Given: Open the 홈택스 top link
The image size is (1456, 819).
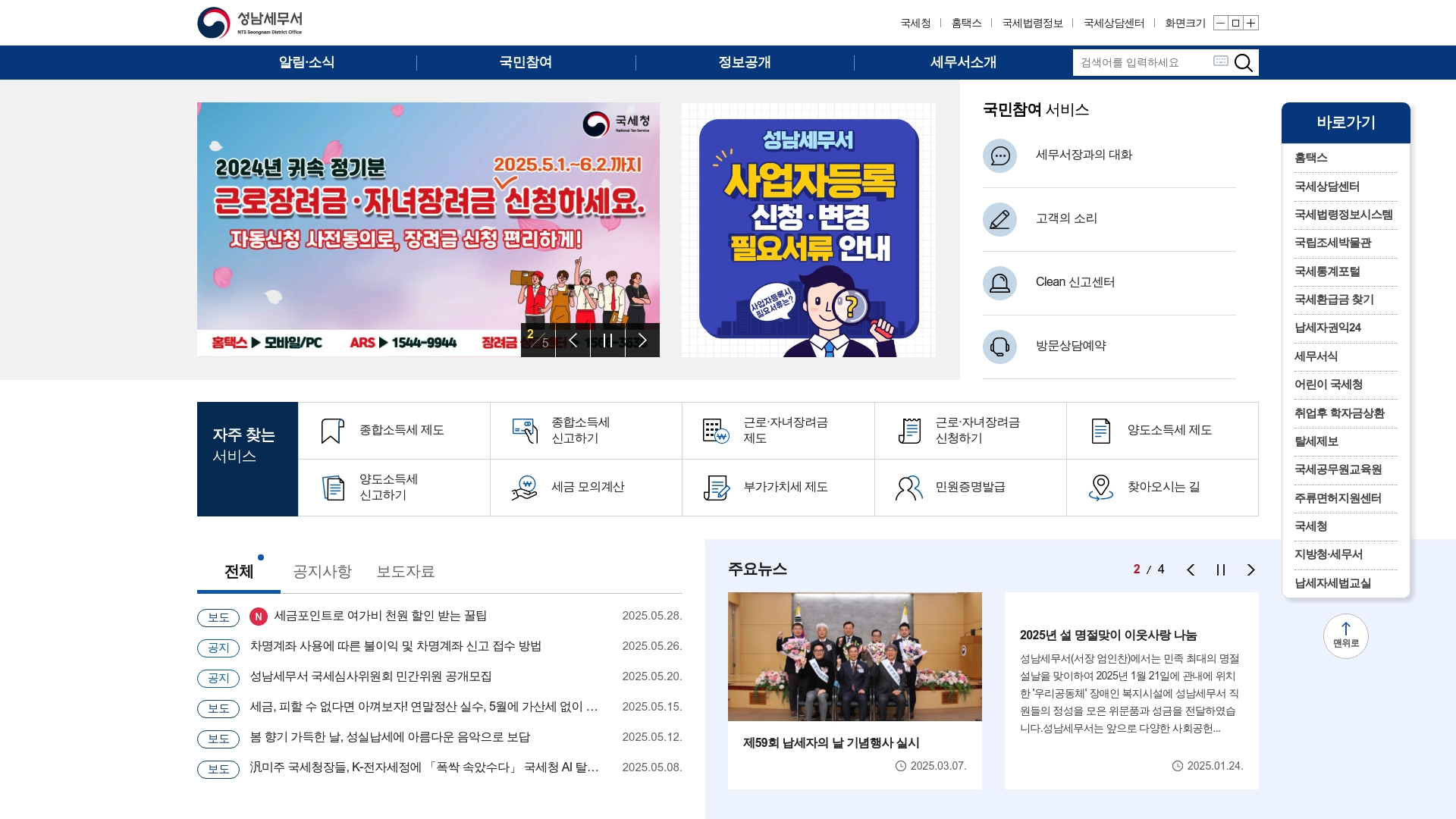Looking at the screenshot, I should click(x=966, y=23).
